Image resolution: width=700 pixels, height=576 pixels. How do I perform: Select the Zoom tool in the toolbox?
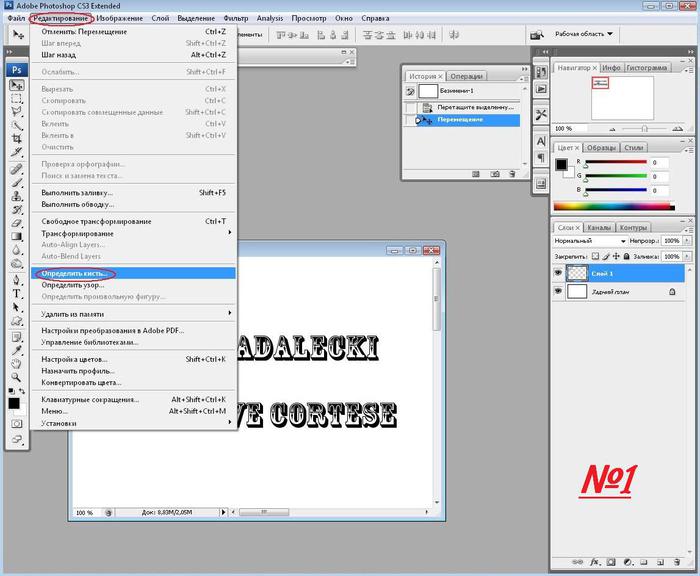pyautogui.click(x=17, y=377)
